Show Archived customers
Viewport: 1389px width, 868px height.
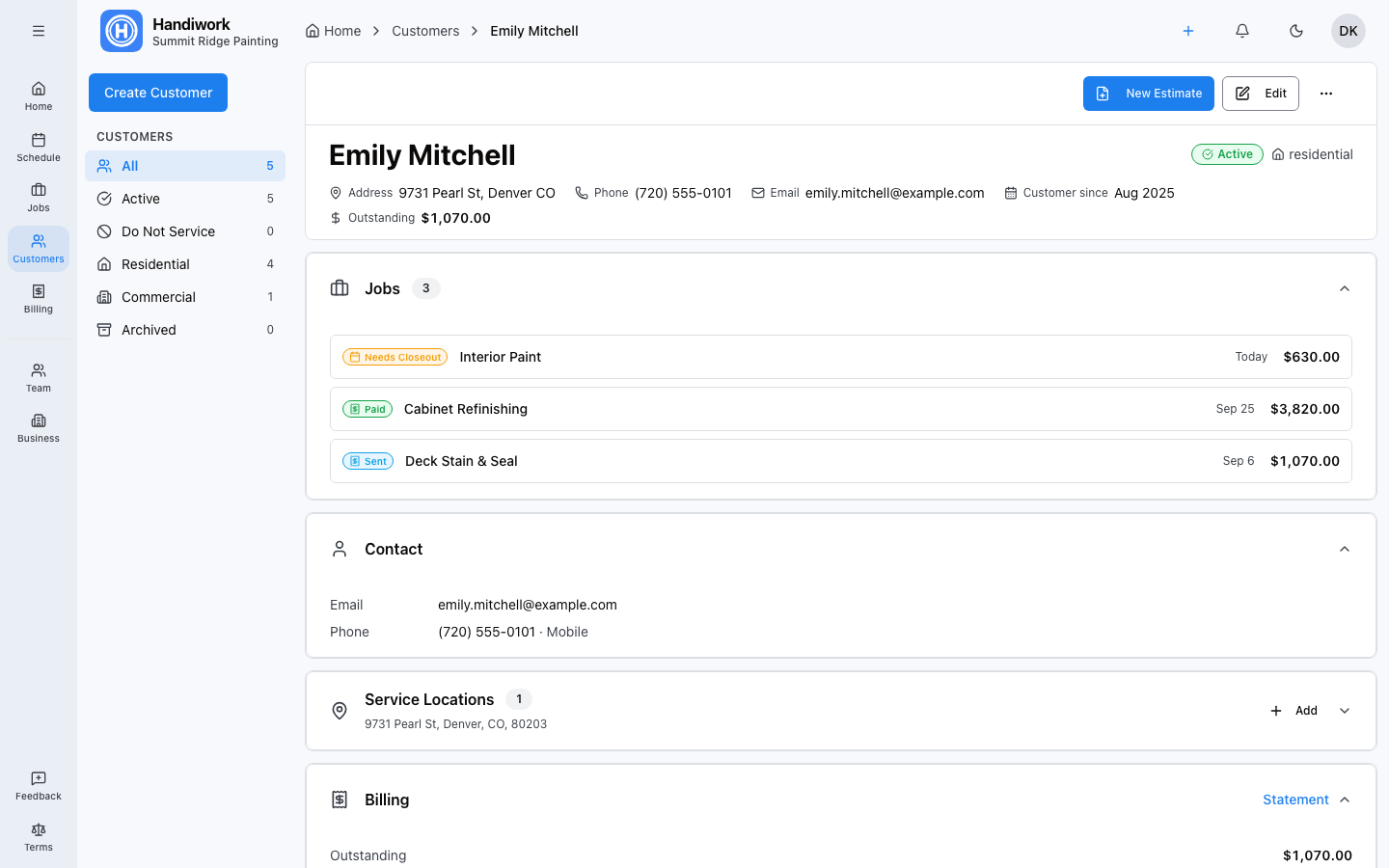coord(185,330)
